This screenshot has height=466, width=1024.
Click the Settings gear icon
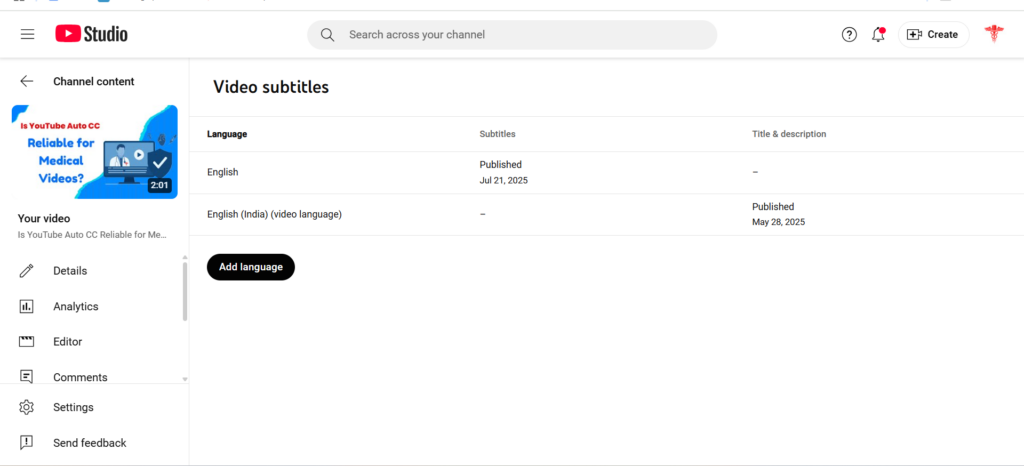(26, 407)
